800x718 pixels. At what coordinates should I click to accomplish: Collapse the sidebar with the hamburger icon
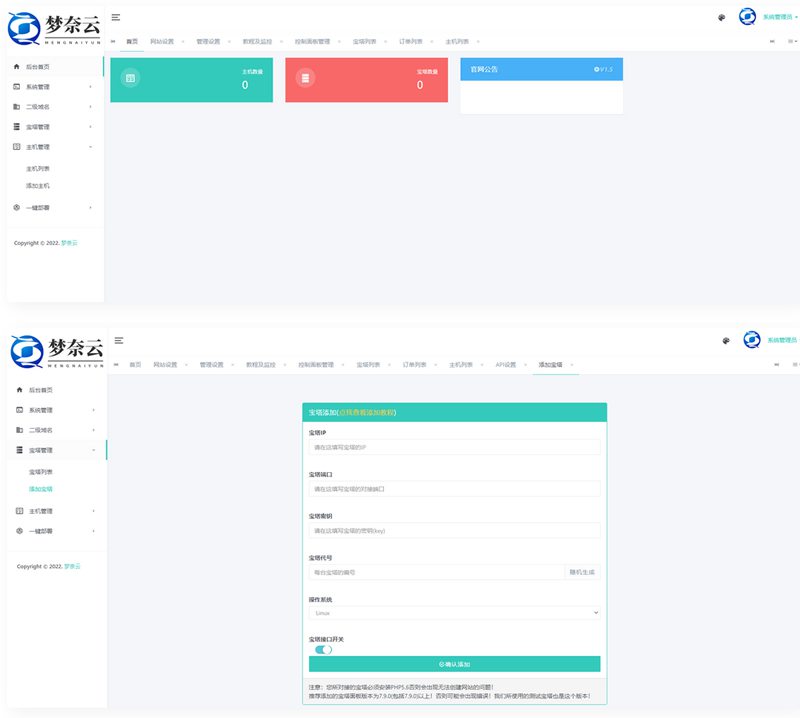pos(115,16)
